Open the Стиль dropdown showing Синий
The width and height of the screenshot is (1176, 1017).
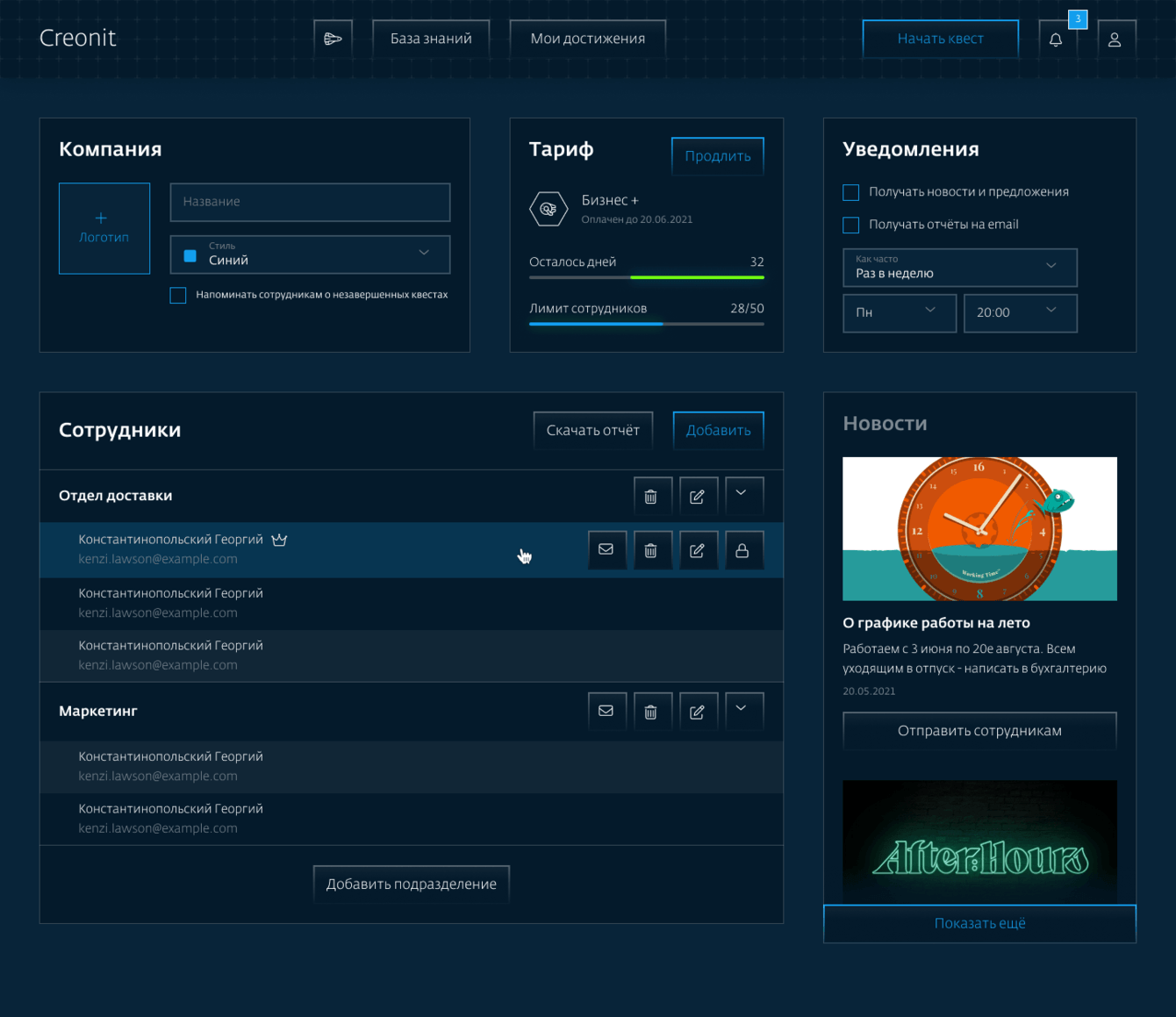pyautogui.click(x=310, y=254)
